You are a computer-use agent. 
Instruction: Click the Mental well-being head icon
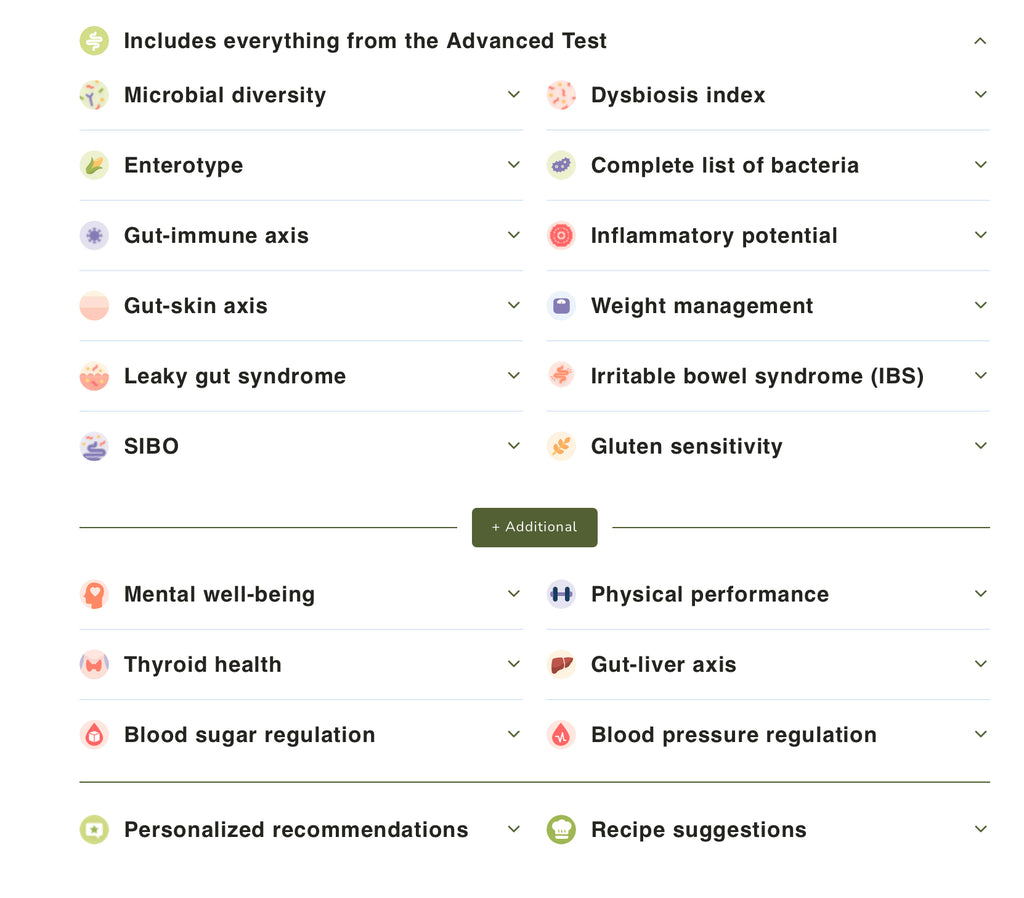tap(94, 593)
